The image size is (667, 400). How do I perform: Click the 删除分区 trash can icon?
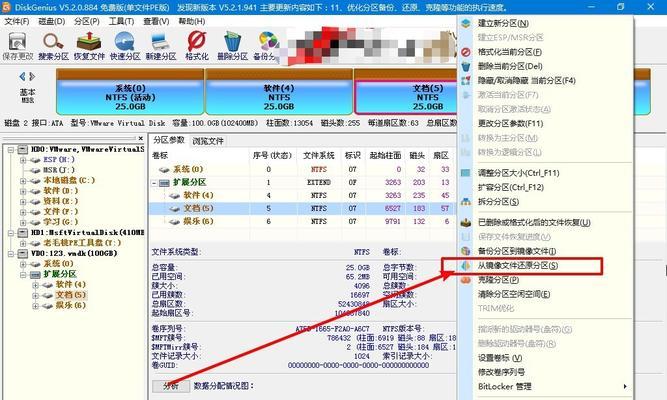(x=232, y=46)
